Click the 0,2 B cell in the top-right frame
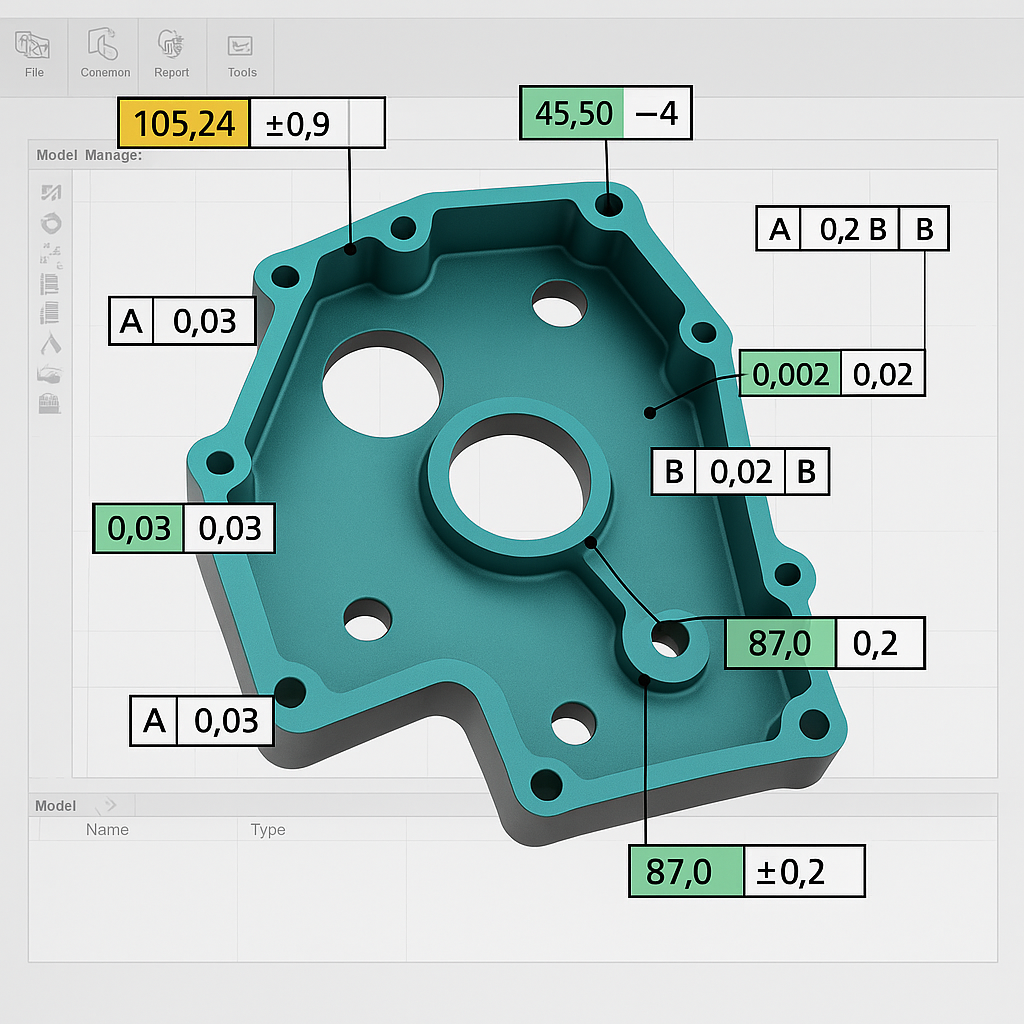 point(850,229)
